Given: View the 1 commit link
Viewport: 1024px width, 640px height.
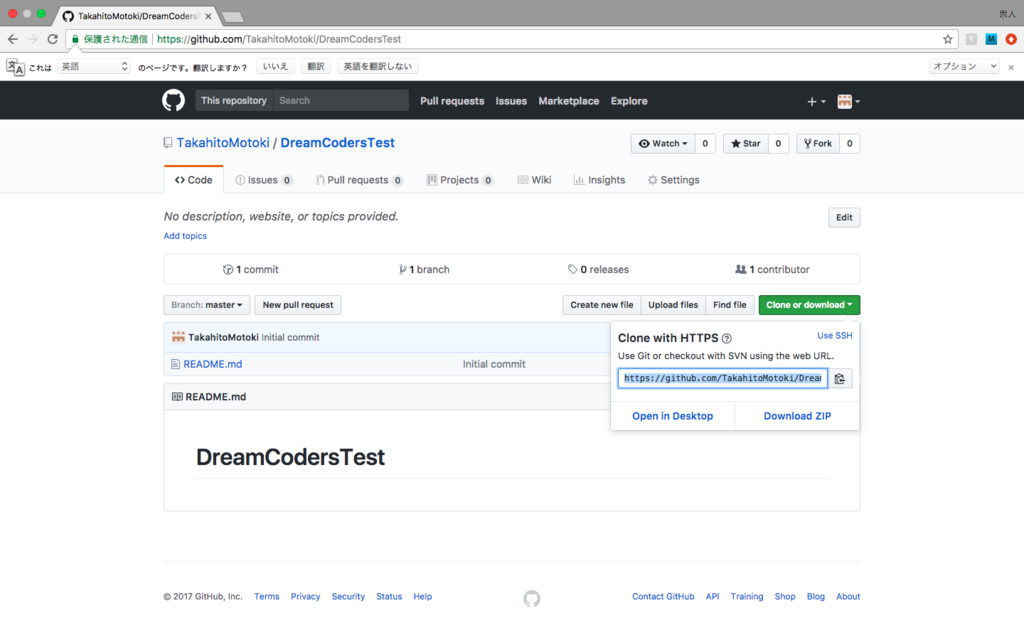Looking at the screenshot, I should coord(251,270).
